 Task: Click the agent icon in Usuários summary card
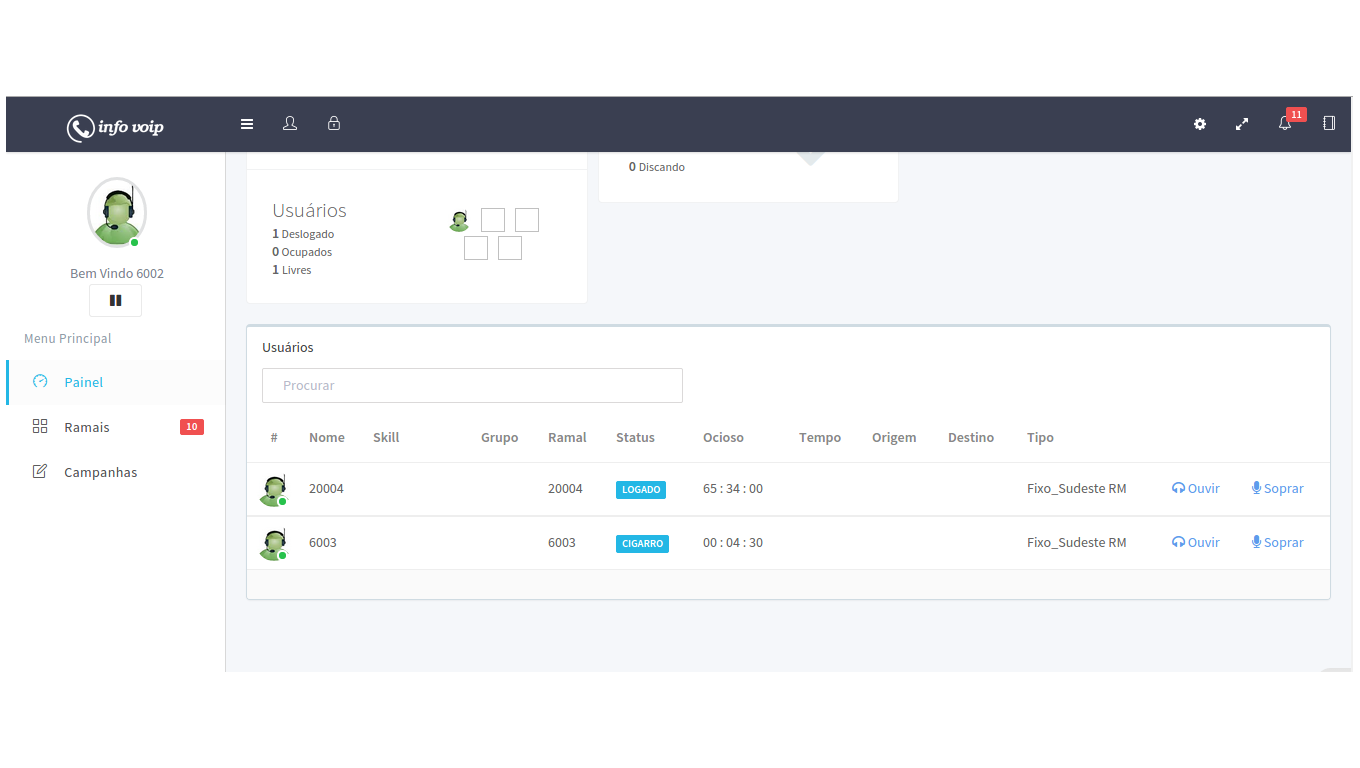(x=459, y=221)
